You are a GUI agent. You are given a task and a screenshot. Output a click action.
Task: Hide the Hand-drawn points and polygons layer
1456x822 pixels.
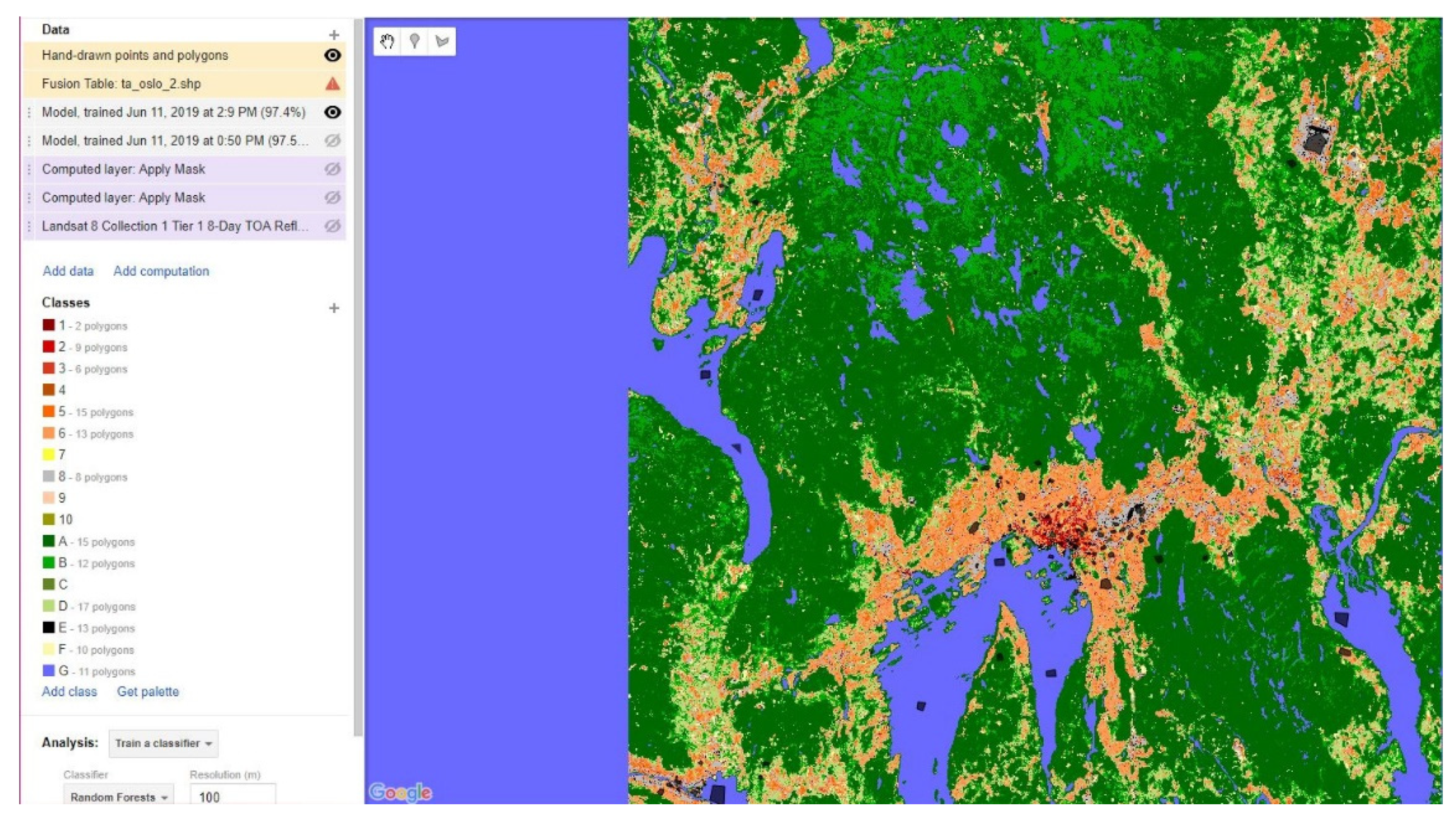tap(332, 56)
